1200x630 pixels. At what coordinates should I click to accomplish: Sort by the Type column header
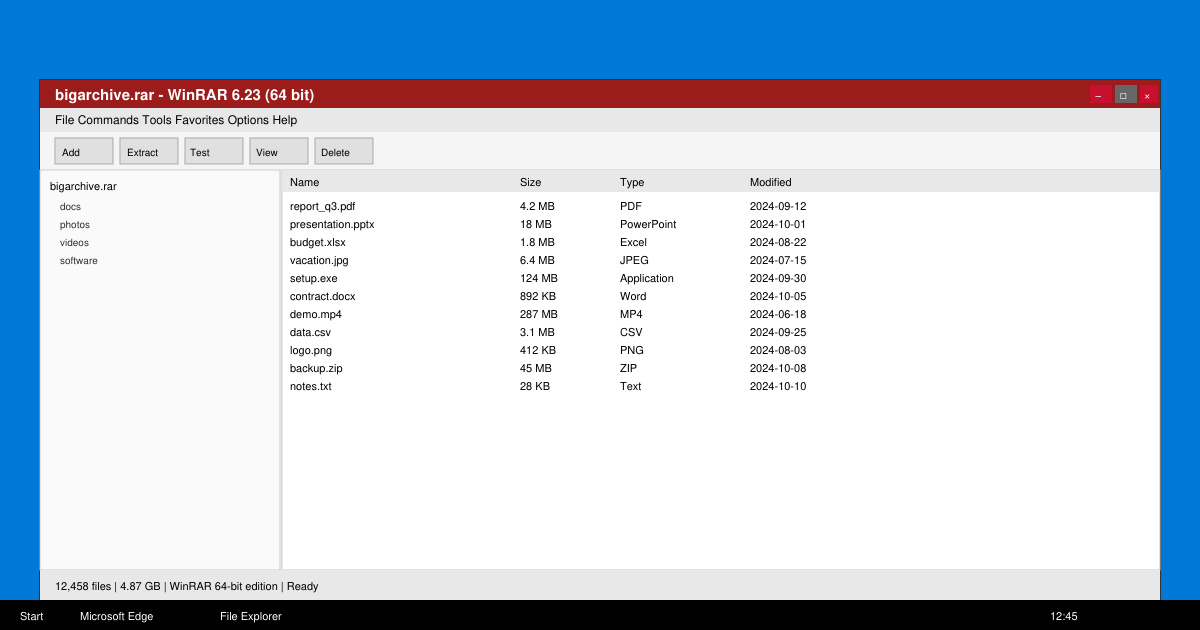point(632,182)
